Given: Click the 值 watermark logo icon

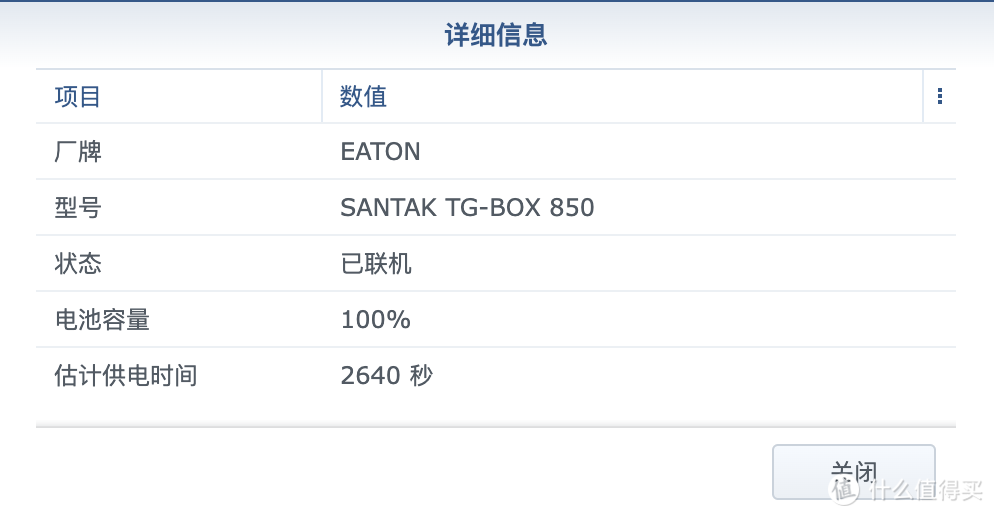Looking at the screenshot, I should click(845, 489).
